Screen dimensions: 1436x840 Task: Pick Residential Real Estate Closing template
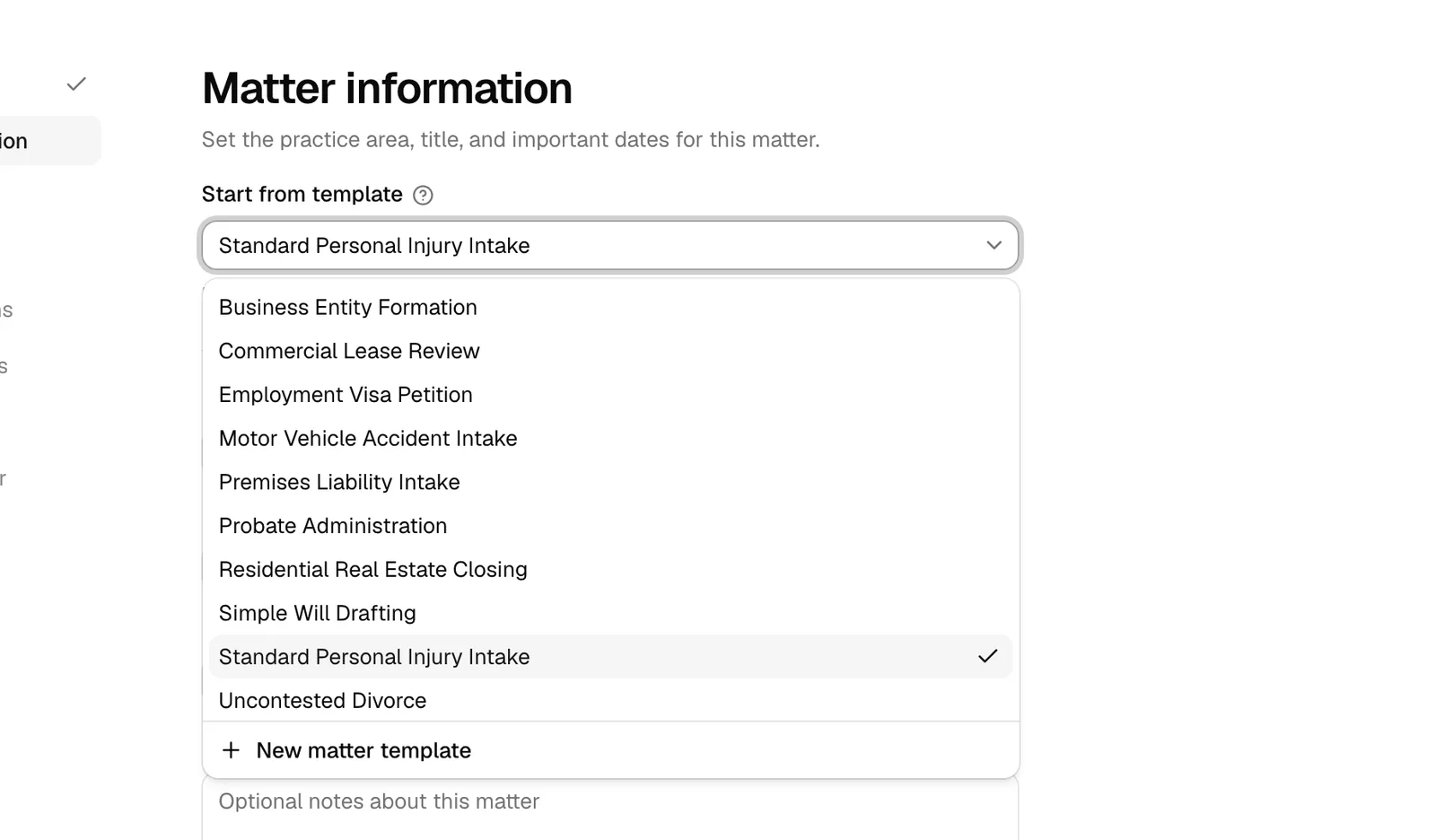(x=610, y=570)
